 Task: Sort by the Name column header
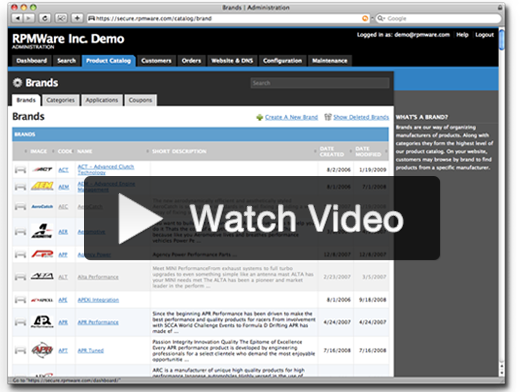pyautogui.click(x=85, y=151)
